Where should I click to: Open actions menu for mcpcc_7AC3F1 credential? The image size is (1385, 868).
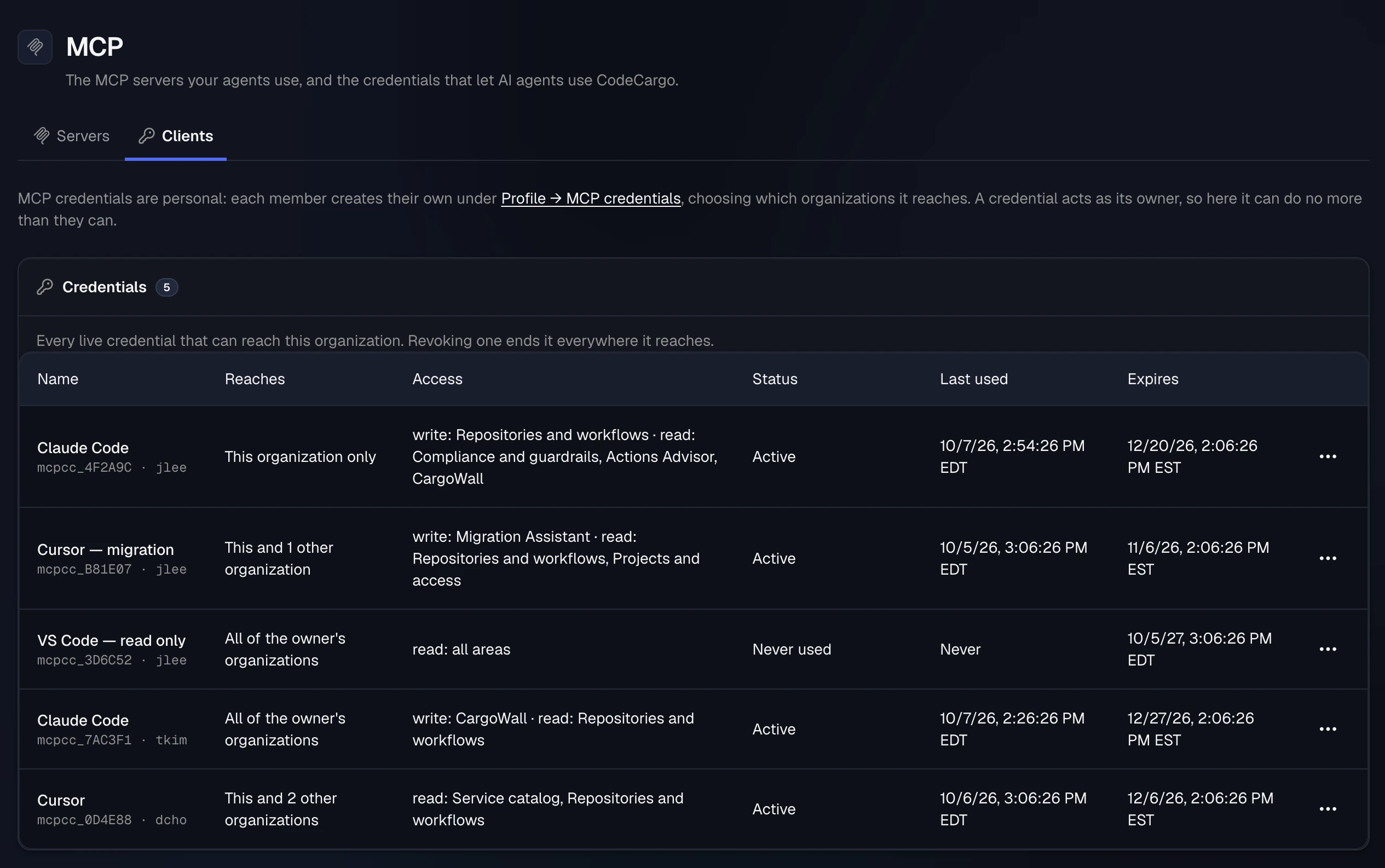click(1328, 729)
